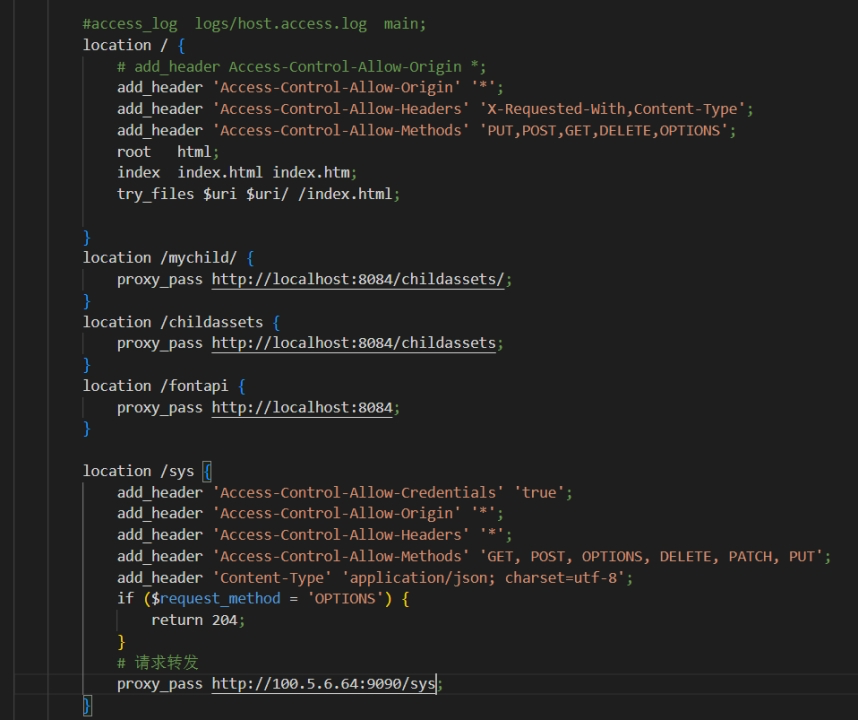Click the 'Content-Type' header name in /sys block
858x720 pixels.
point(272,578)
